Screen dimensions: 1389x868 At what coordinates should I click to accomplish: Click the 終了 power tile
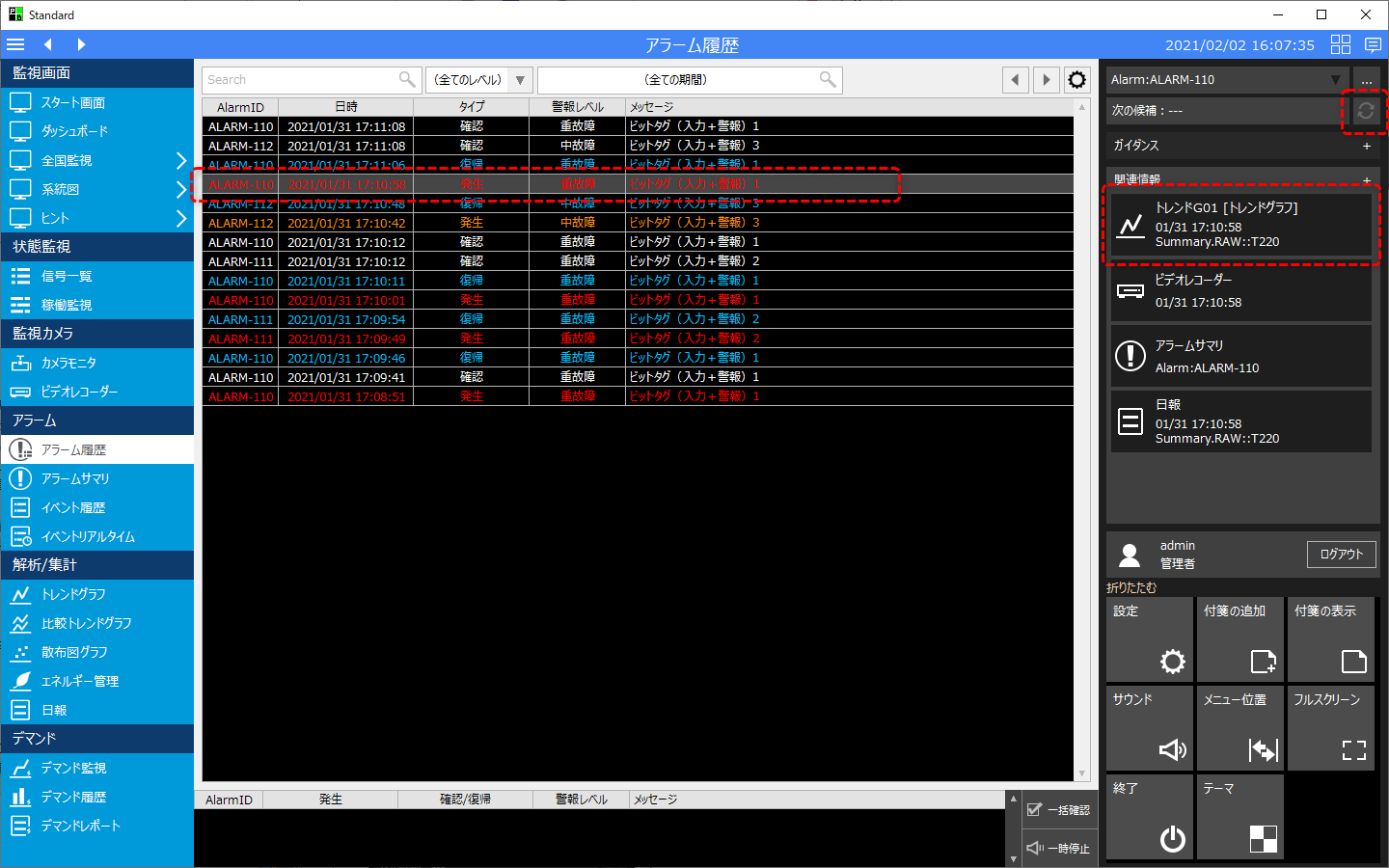1149,817
